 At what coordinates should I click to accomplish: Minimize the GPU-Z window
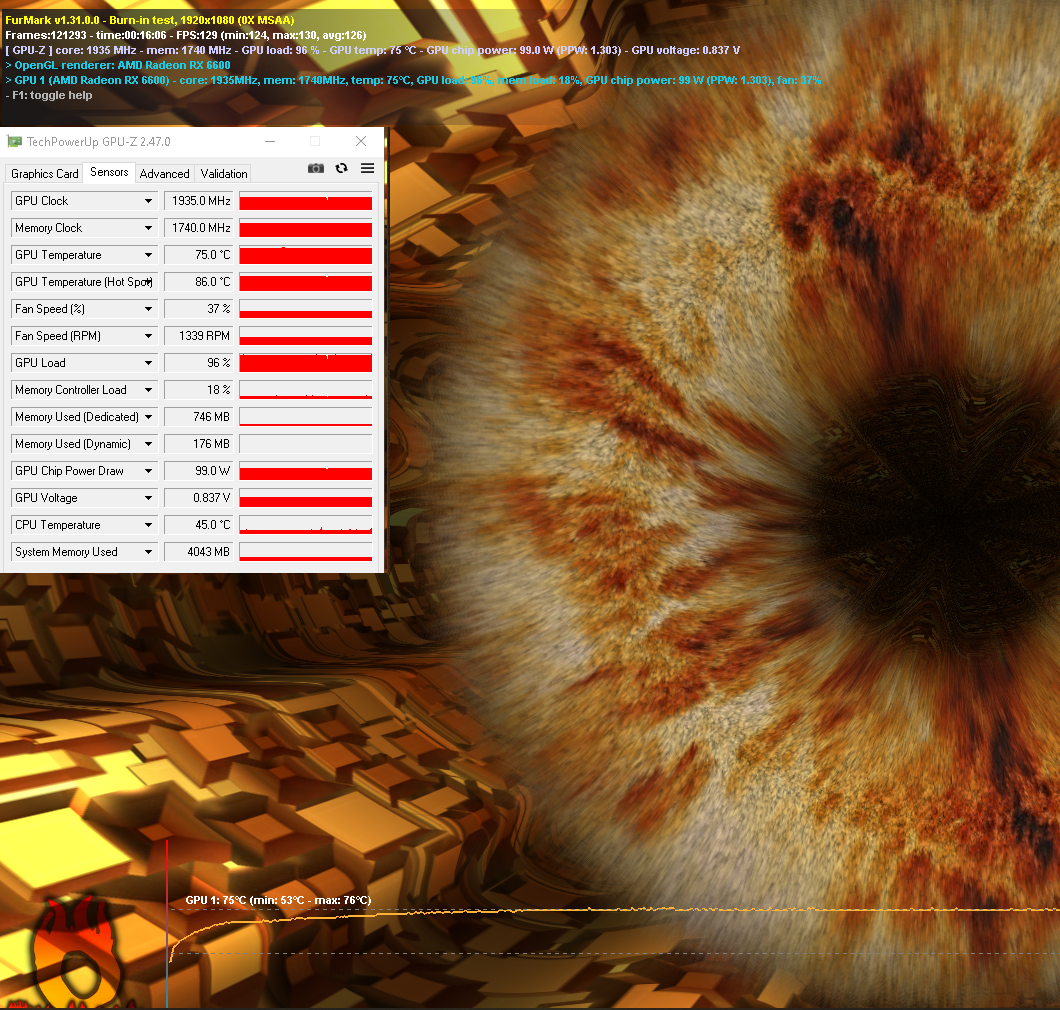[x=270, y=141]
